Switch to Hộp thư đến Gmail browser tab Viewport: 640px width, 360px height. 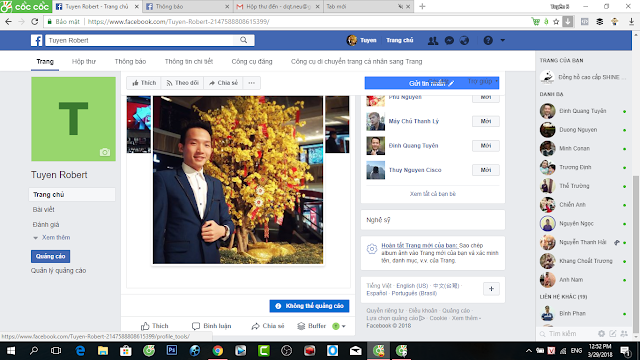[x=278, y=7]
